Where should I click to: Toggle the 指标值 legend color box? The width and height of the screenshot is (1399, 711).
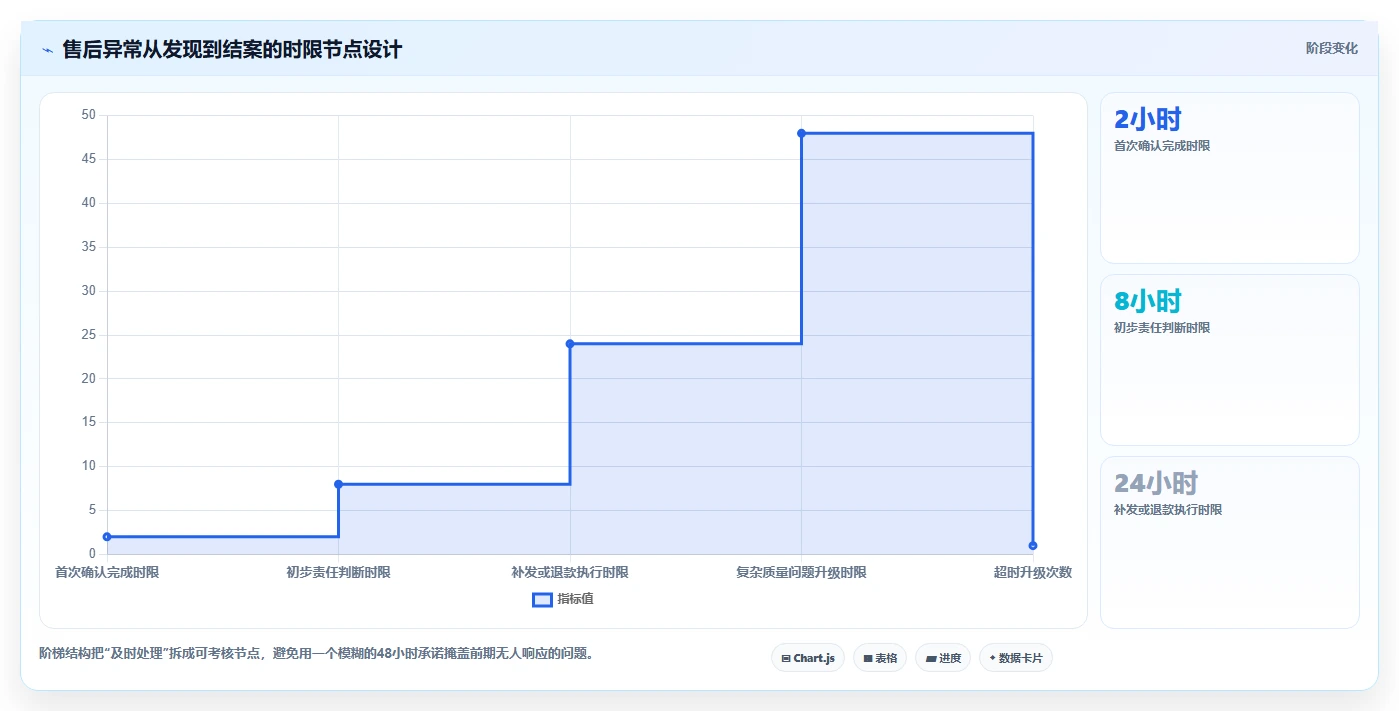coord(542,599)
